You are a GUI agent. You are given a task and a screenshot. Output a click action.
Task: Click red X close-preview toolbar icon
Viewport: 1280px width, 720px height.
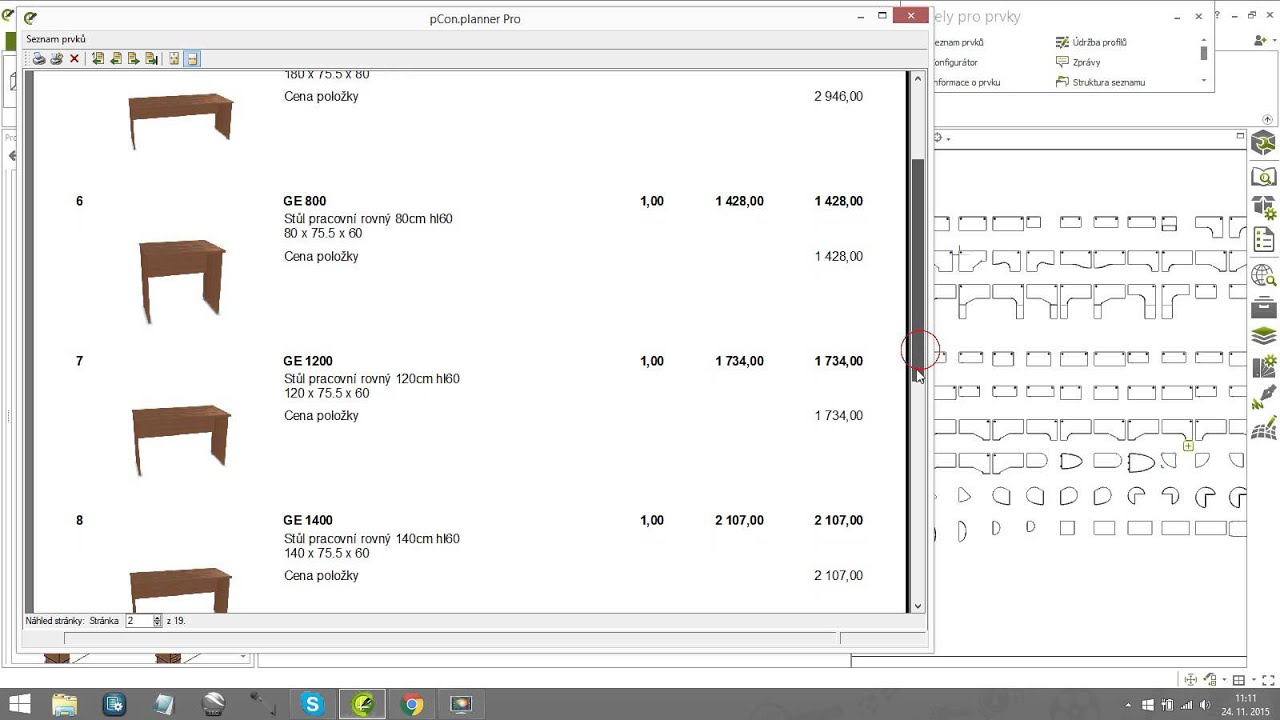(x=74, y=59)
